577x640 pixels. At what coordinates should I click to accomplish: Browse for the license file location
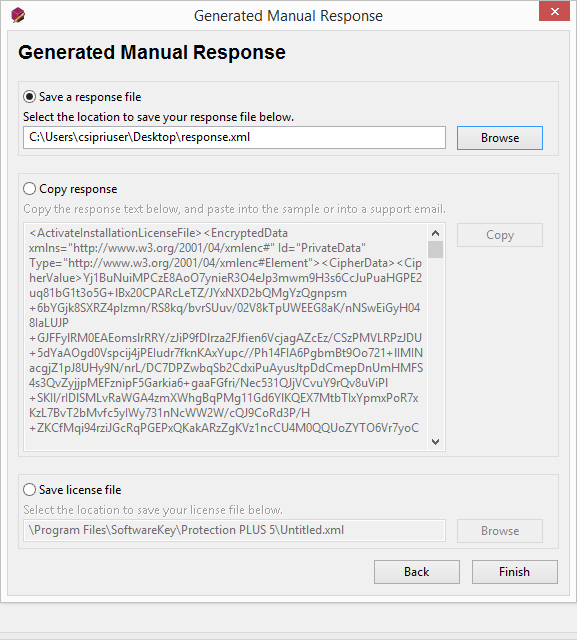500,531
